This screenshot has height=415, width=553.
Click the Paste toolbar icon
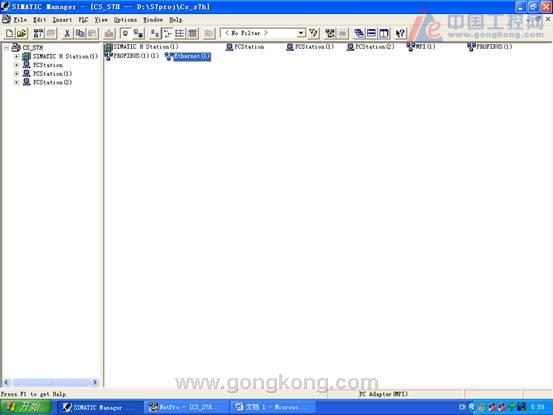(93, 33)
